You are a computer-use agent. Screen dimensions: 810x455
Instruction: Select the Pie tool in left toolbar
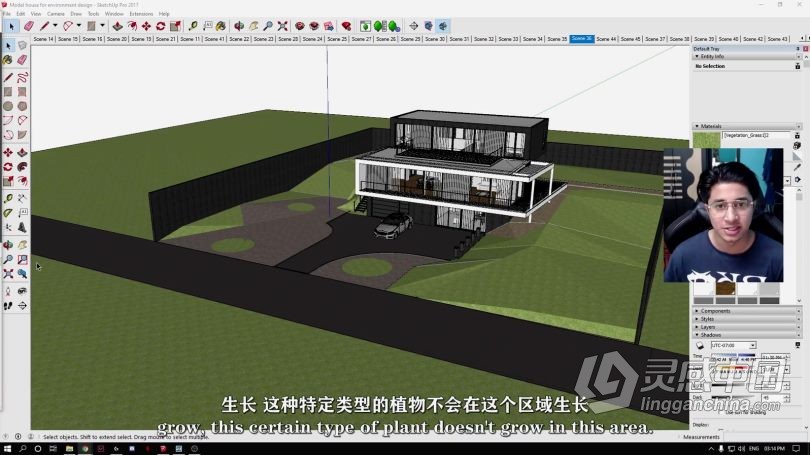22,135
